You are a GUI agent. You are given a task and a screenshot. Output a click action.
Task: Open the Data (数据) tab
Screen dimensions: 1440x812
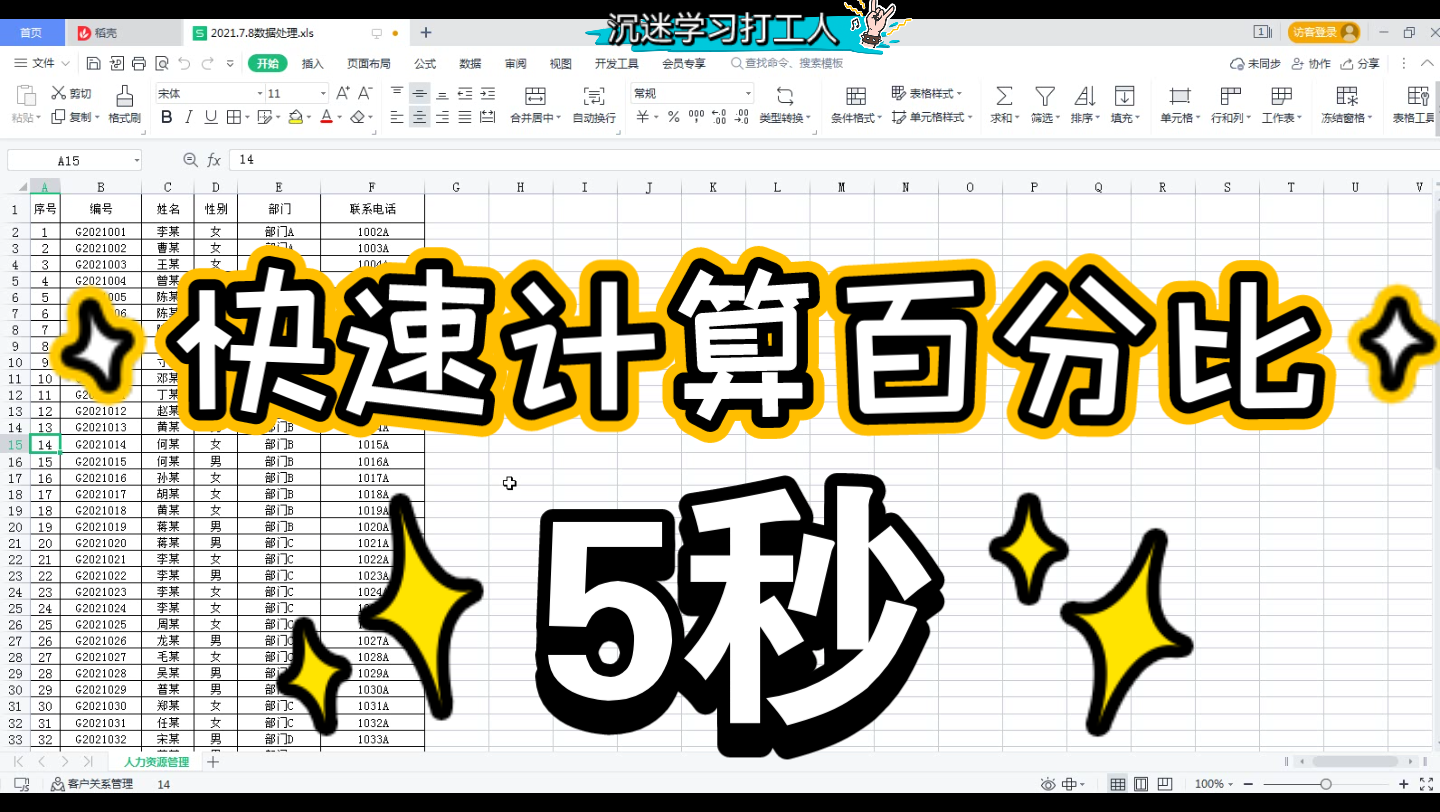[x=470, y=63]
